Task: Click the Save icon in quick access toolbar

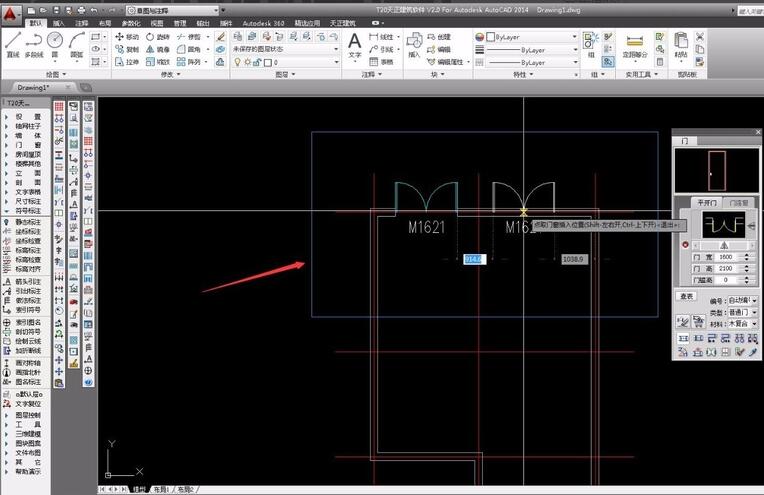Action: point(57,10)
